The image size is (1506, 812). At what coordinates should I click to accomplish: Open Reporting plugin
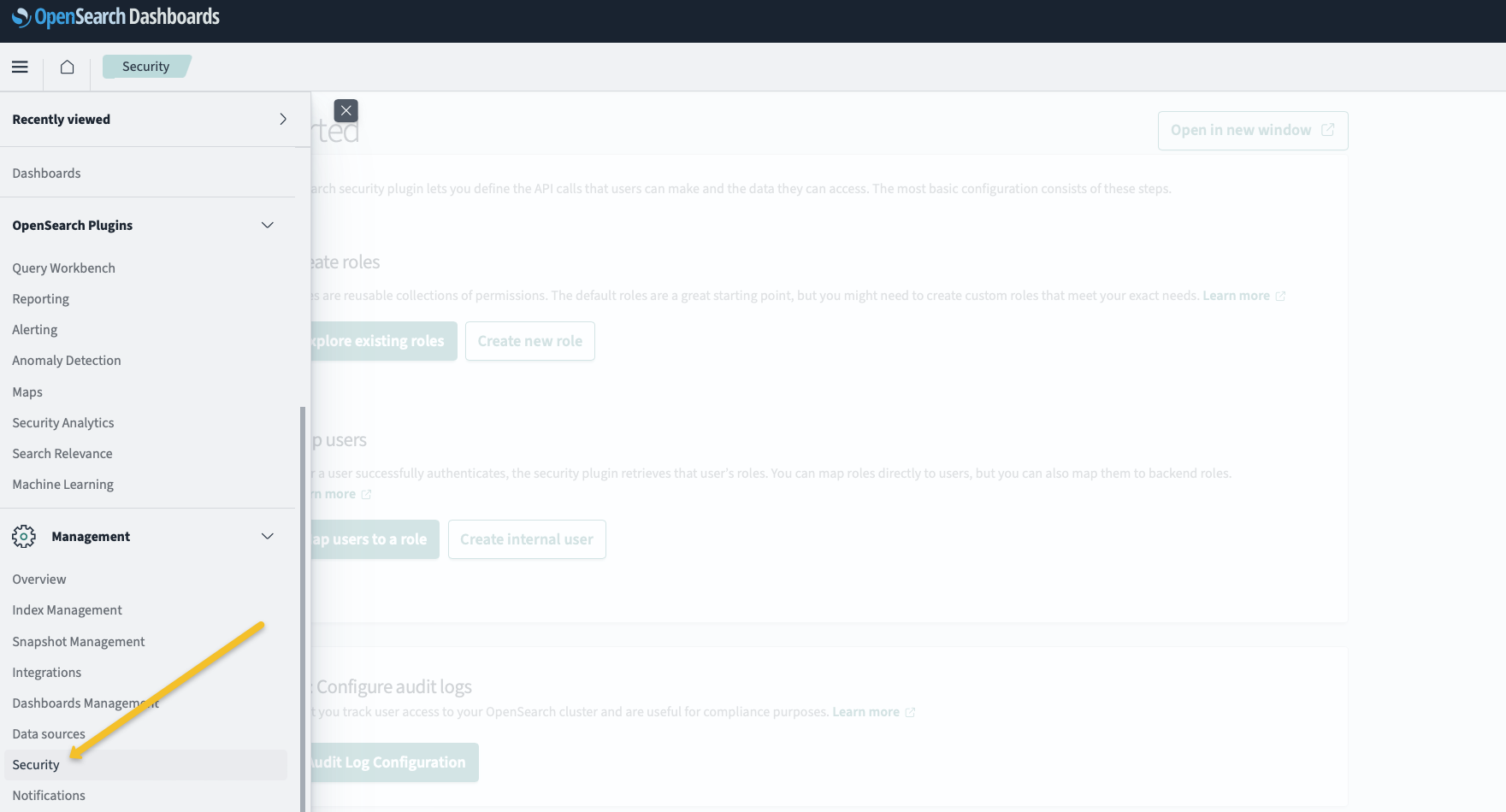coord(40,298)
